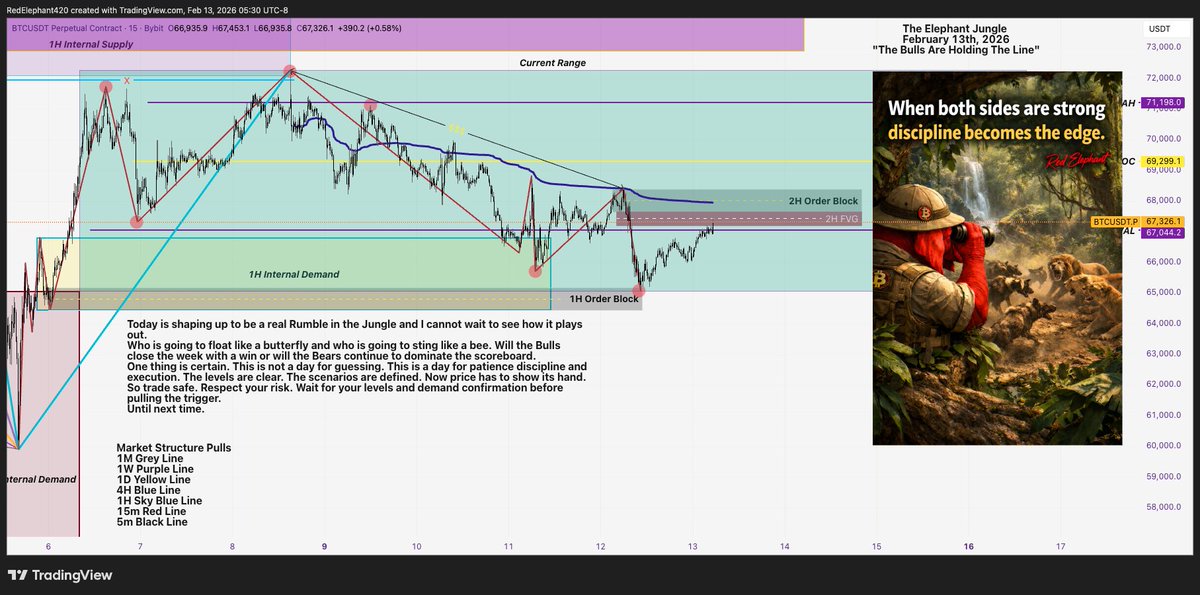Select the '1H Internal Supply' label
Image resolution: width=1200 pixels, height=595 pixels.
(x=91, y=45)
